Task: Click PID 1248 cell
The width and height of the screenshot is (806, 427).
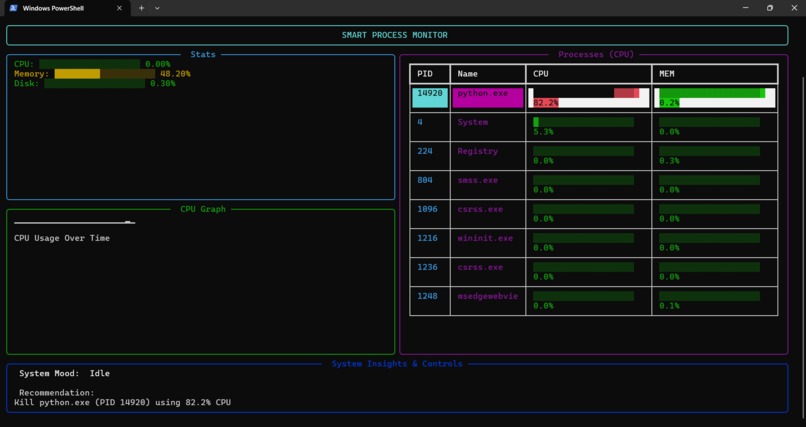Action: pyautogui.click(x=427, y=296)
